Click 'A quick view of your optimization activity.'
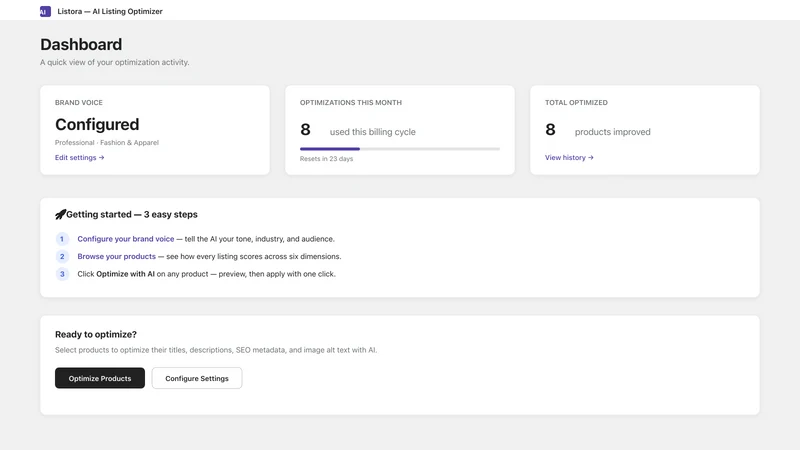This screenshot has width=800, height=450. [115, 62]
